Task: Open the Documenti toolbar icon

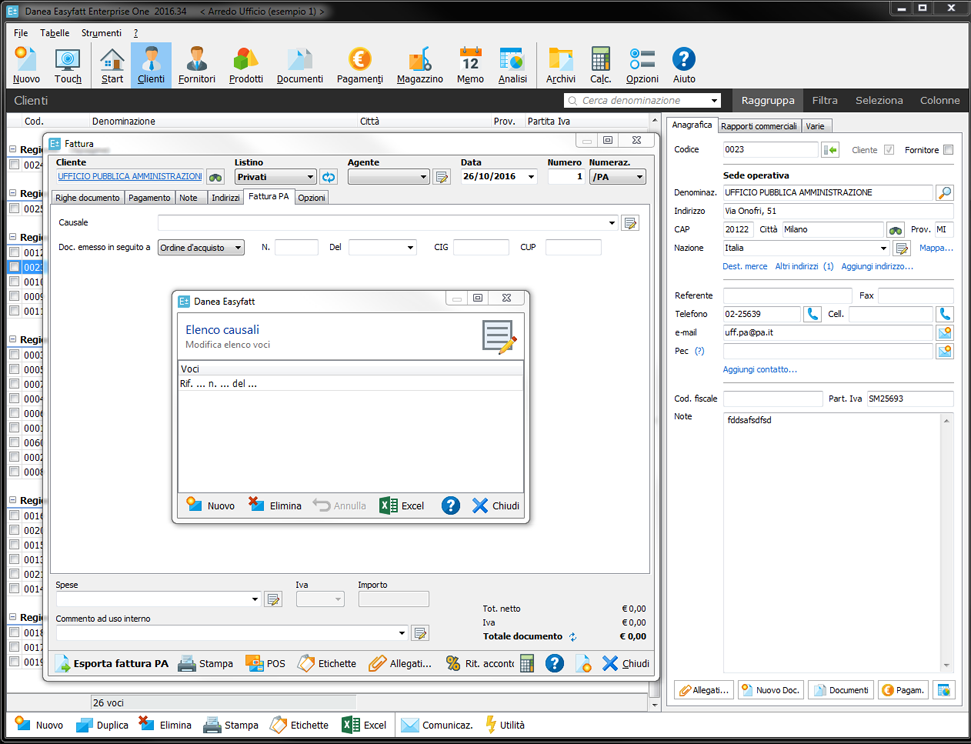Action: pyautogui.click(x=300, y=65)
